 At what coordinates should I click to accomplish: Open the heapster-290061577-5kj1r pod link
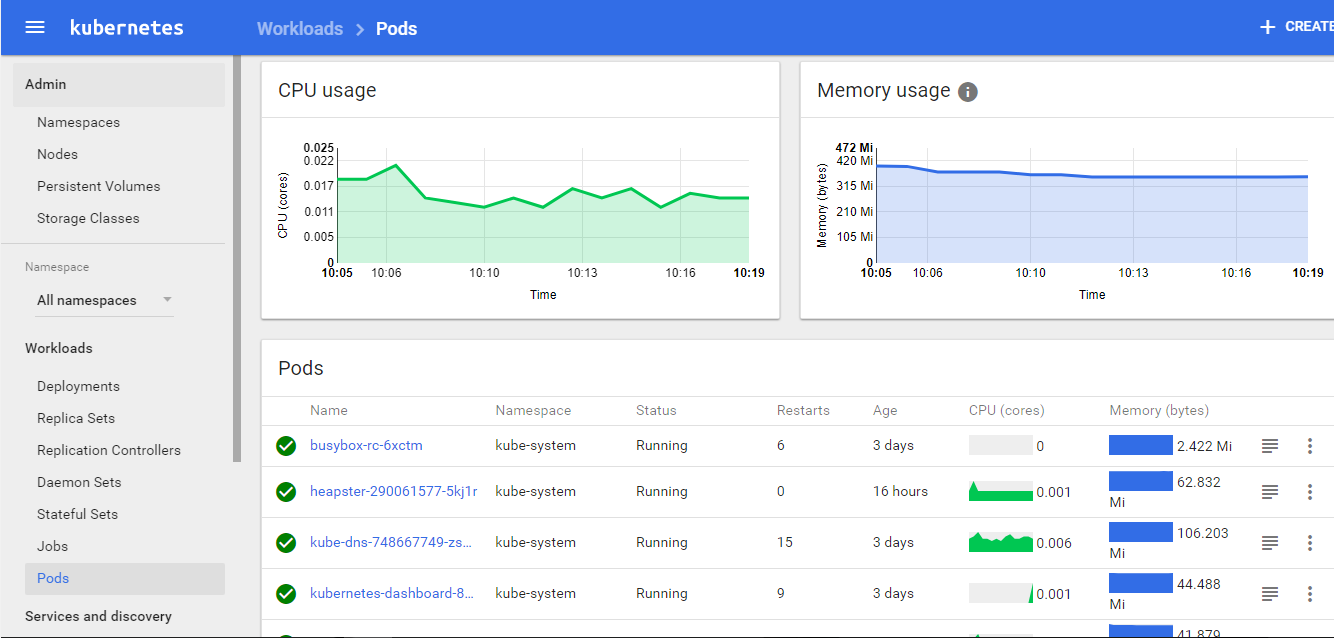(x=394, y=491)
